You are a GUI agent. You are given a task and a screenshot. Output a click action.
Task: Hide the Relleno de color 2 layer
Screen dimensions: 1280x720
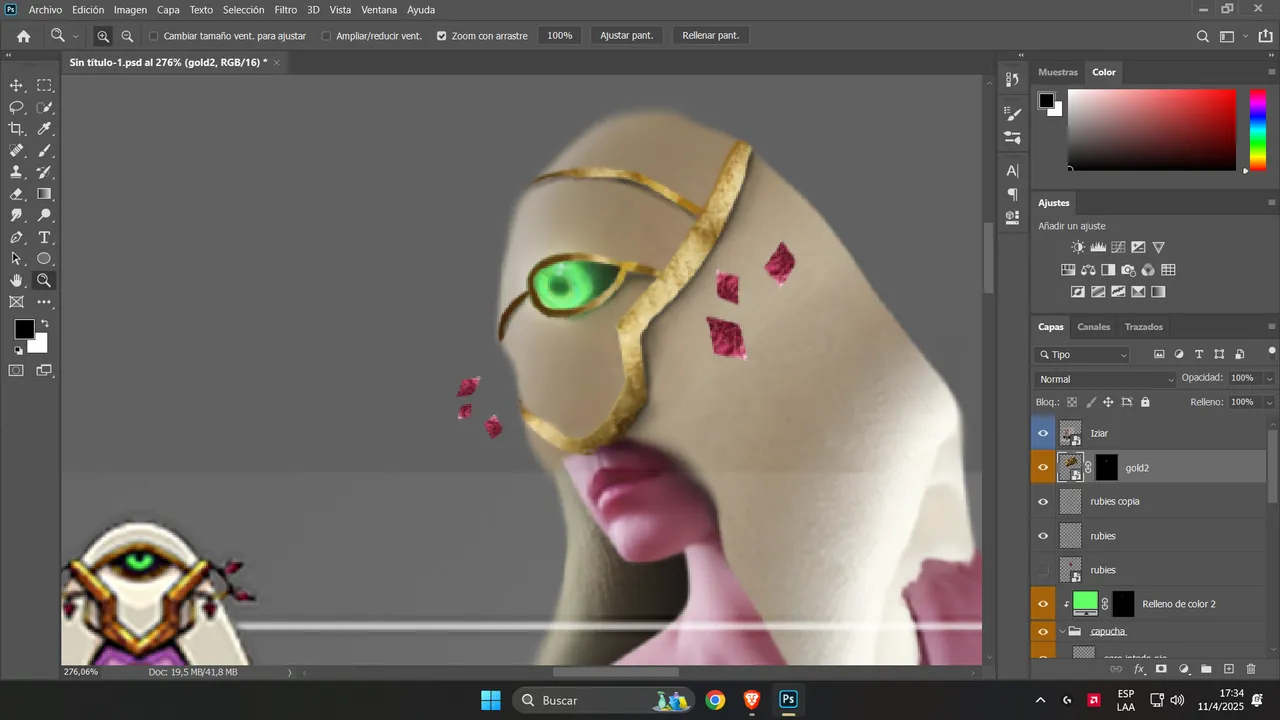pos(1043,604)
